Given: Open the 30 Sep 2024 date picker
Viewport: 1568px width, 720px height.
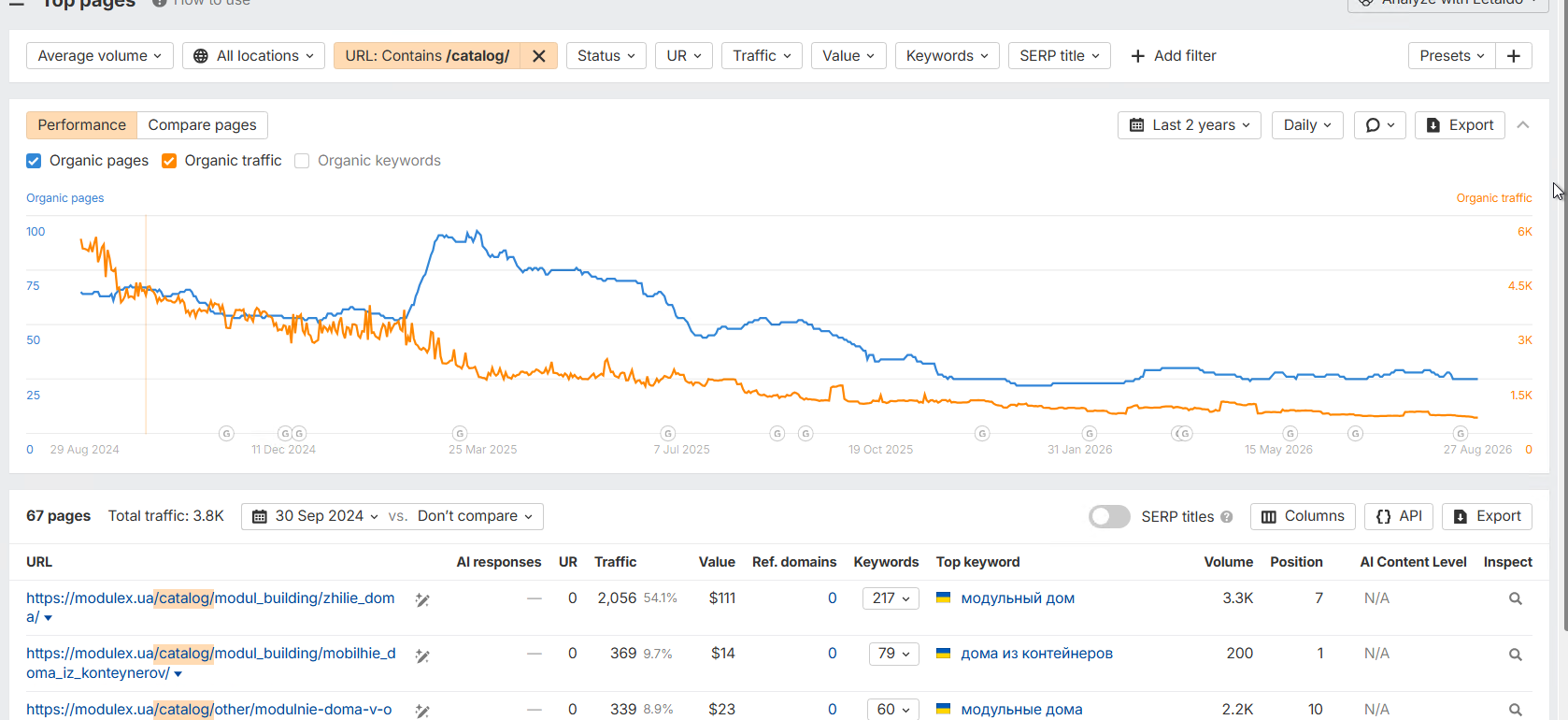Looking at the screenshot, I should point(315,516).
